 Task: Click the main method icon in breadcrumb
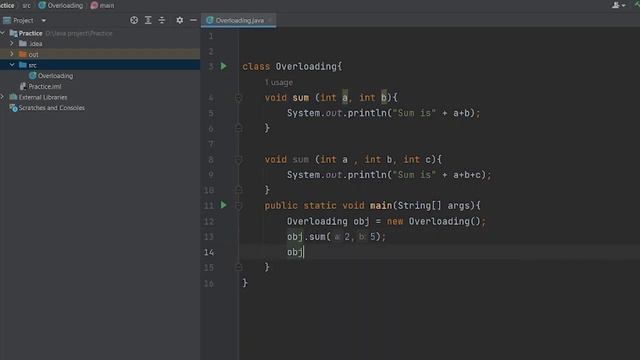click(94, 5)
